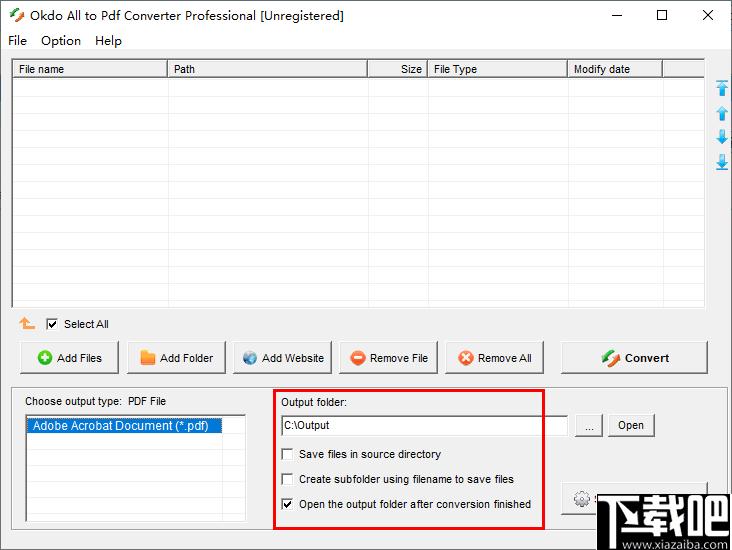
Task: Sort by the File name column header
Action: tap(90, 69)
